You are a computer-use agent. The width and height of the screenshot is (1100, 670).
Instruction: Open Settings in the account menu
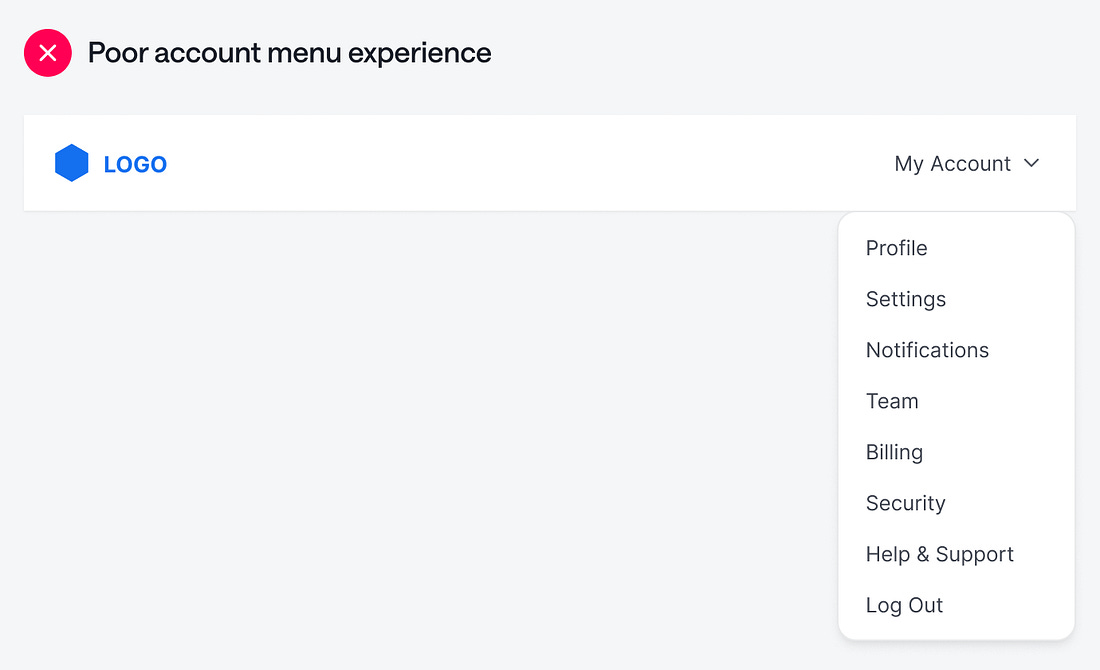905,299
